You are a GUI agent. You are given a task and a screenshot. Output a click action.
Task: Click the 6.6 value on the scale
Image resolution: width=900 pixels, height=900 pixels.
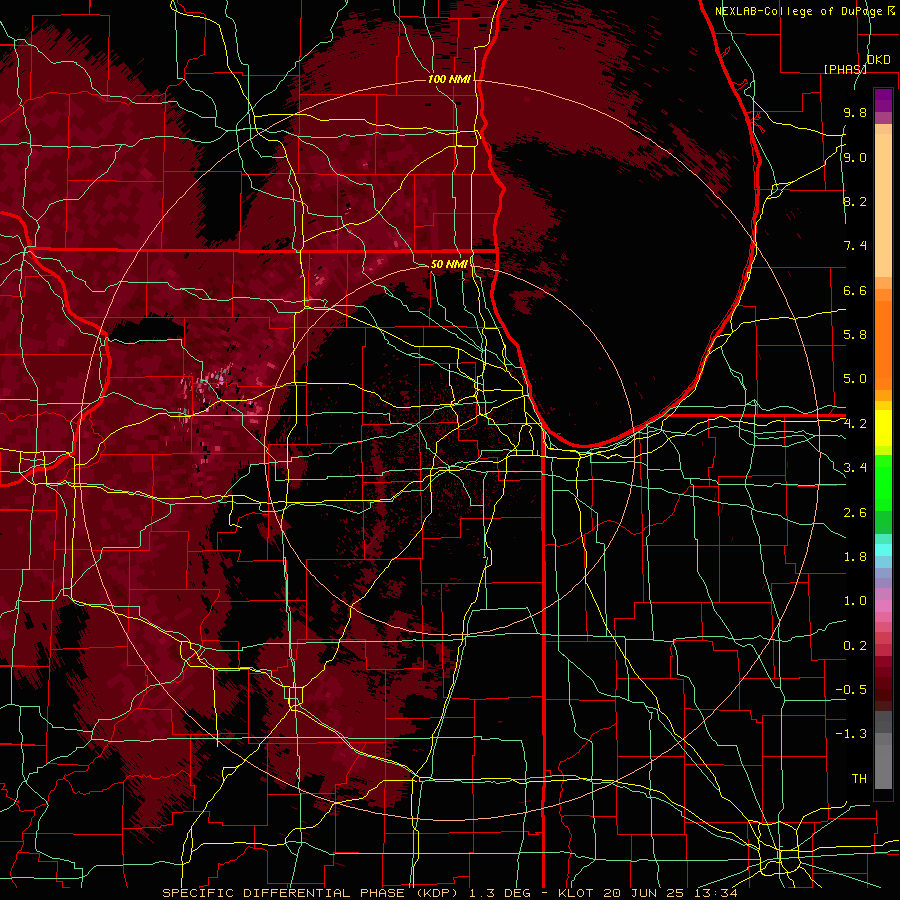(x=855, y=290)
